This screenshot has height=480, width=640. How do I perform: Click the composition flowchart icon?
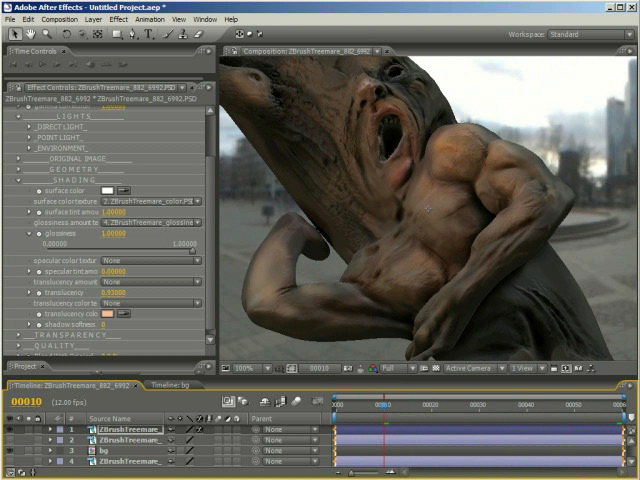[x=591, y=369]
